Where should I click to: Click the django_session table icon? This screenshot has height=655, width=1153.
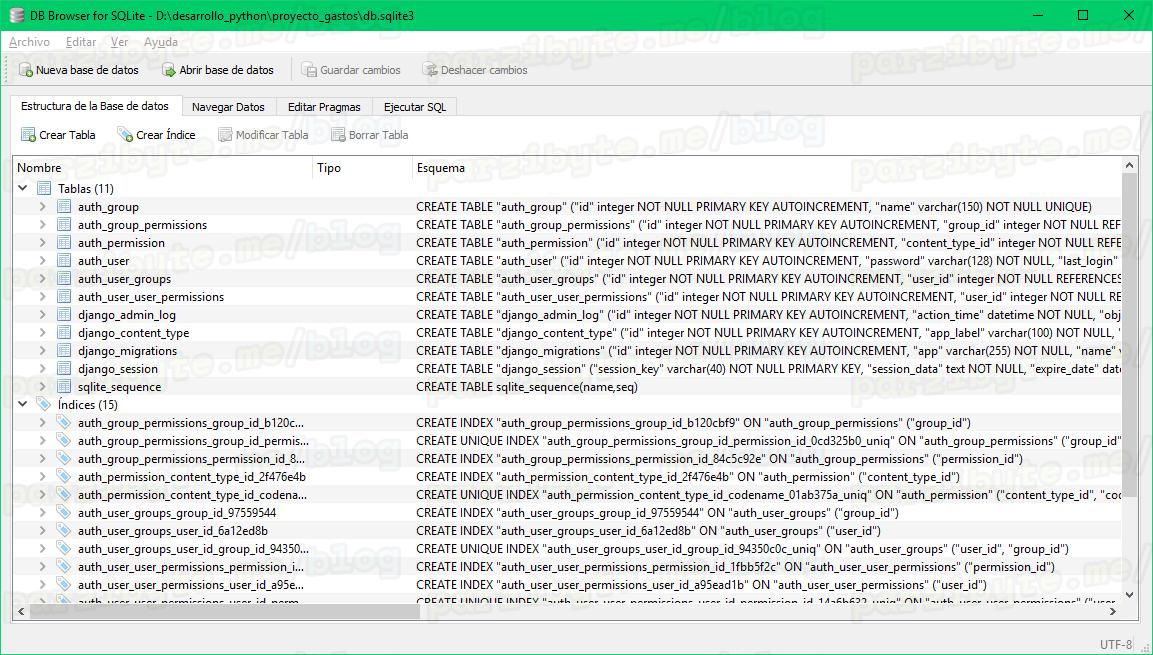pos(64,369)
